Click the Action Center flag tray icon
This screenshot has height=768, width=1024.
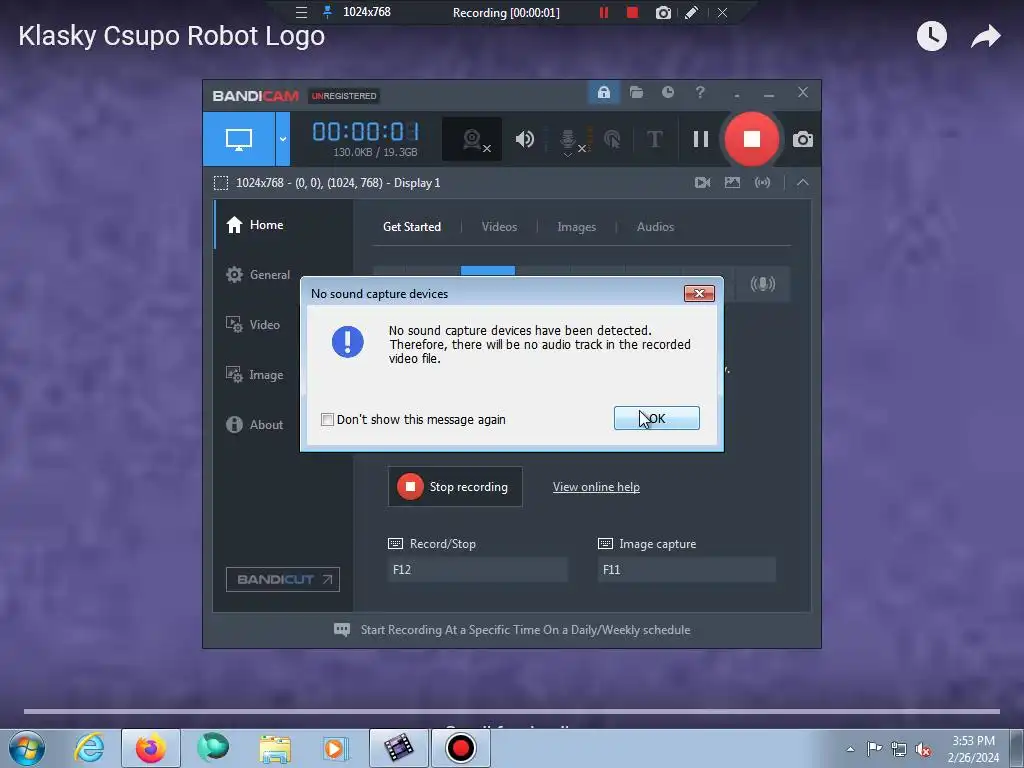pyautogui.click(x=874, y=749)
